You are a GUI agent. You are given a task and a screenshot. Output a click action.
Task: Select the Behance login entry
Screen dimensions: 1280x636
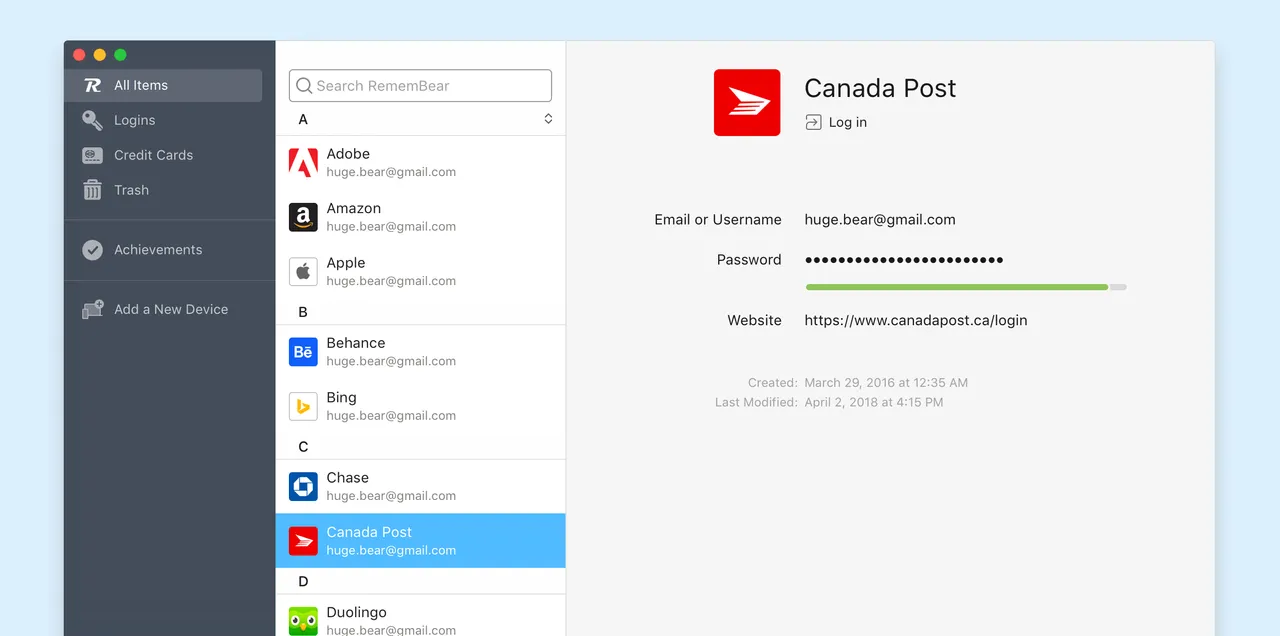point(420,351)
